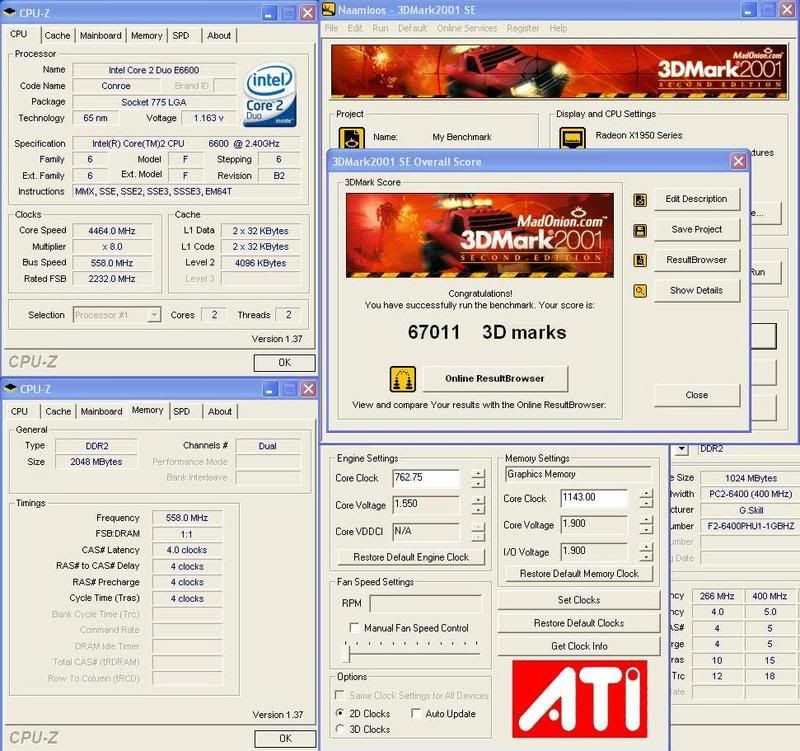Click the I/O Voltage 1.900 field

point(594,552)
